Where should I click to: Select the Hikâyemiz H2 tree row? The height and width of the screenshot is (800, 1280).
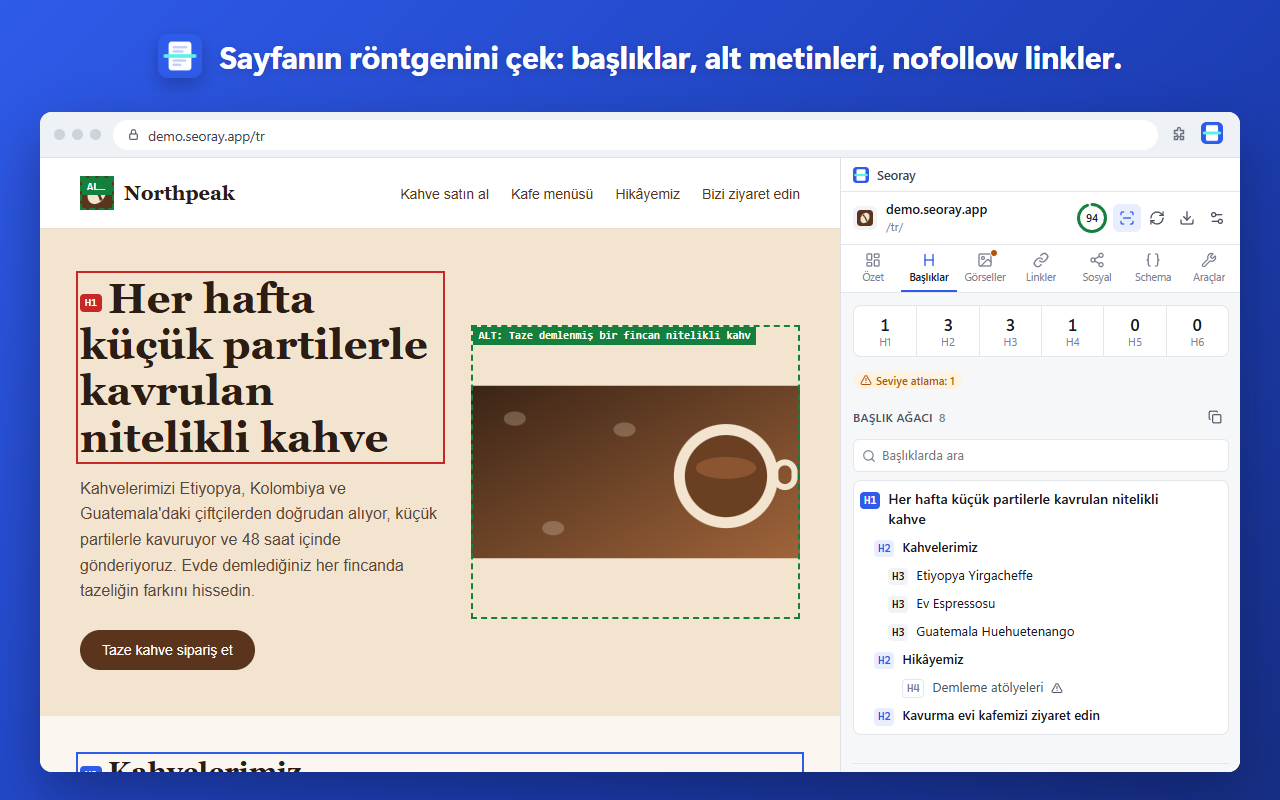pos(1041,660)
